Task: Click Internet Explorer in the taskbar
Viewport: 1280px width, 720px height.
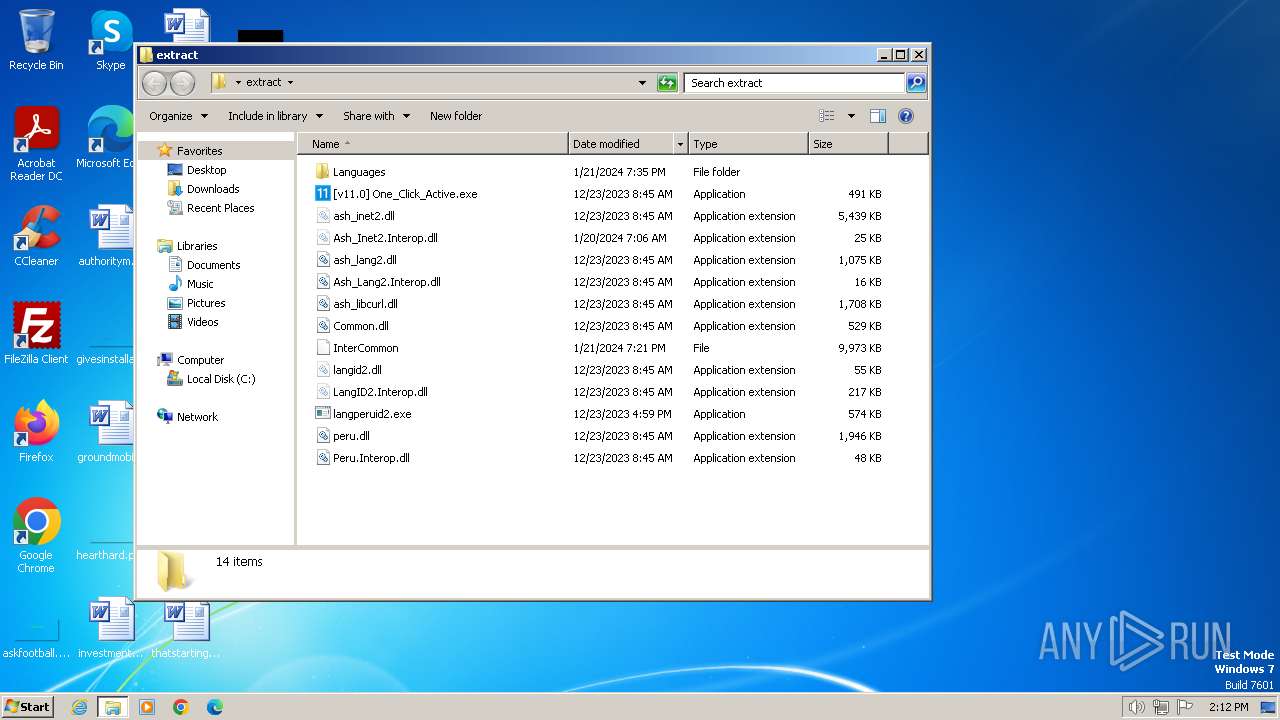Action: (79, 707)
